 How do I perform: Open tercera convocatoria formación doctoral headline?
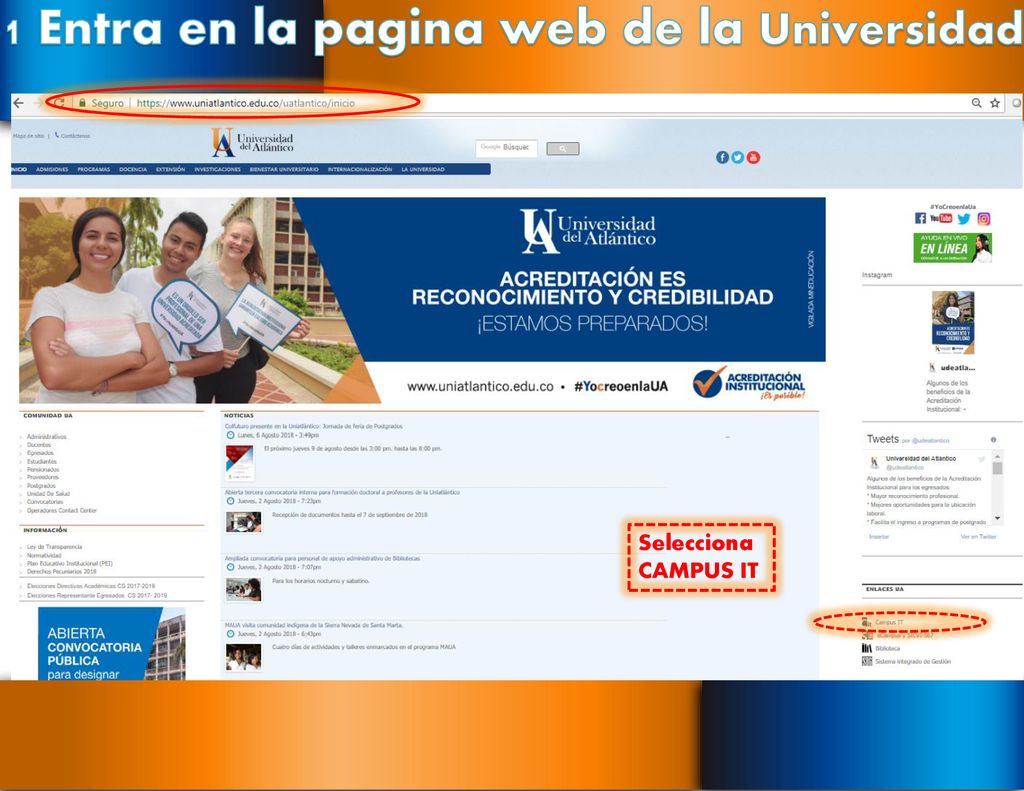tap(342, 492)
